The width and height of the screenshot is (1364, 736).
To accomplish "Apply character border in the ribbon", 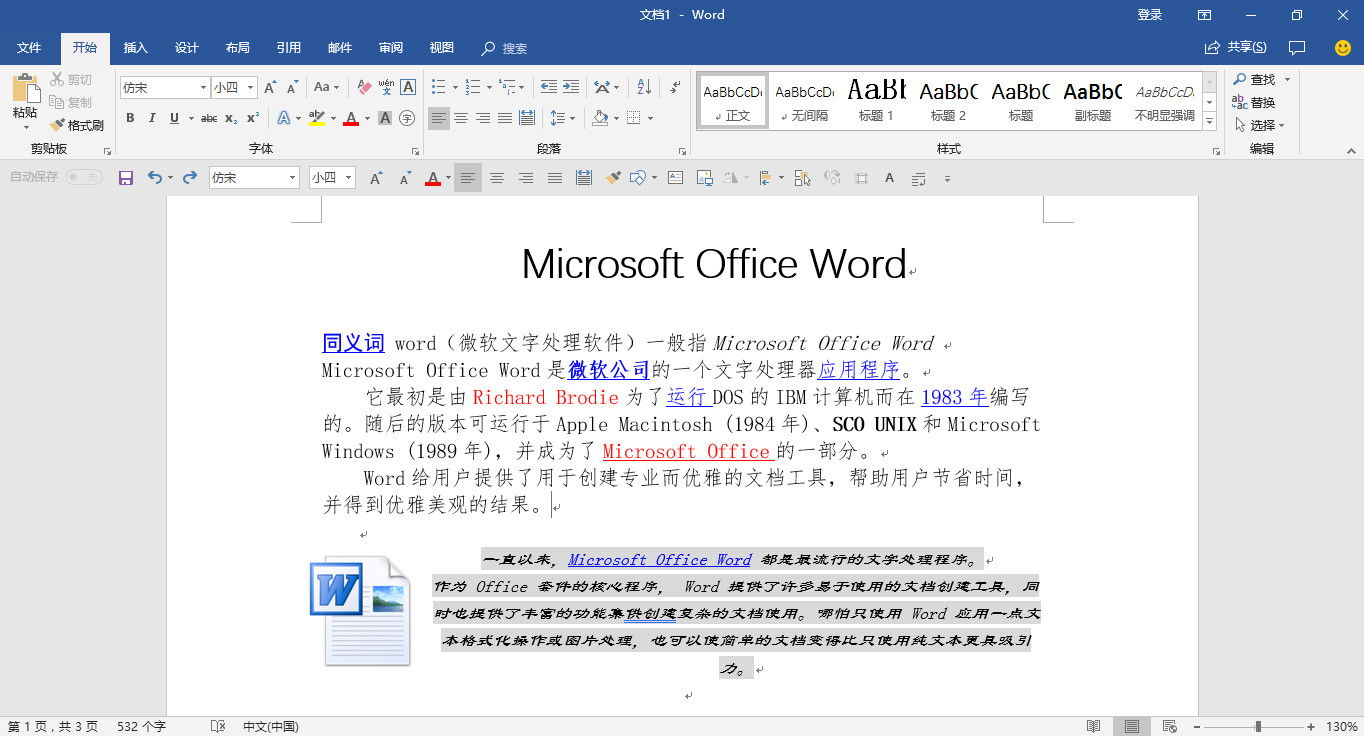I will (408, 87).
